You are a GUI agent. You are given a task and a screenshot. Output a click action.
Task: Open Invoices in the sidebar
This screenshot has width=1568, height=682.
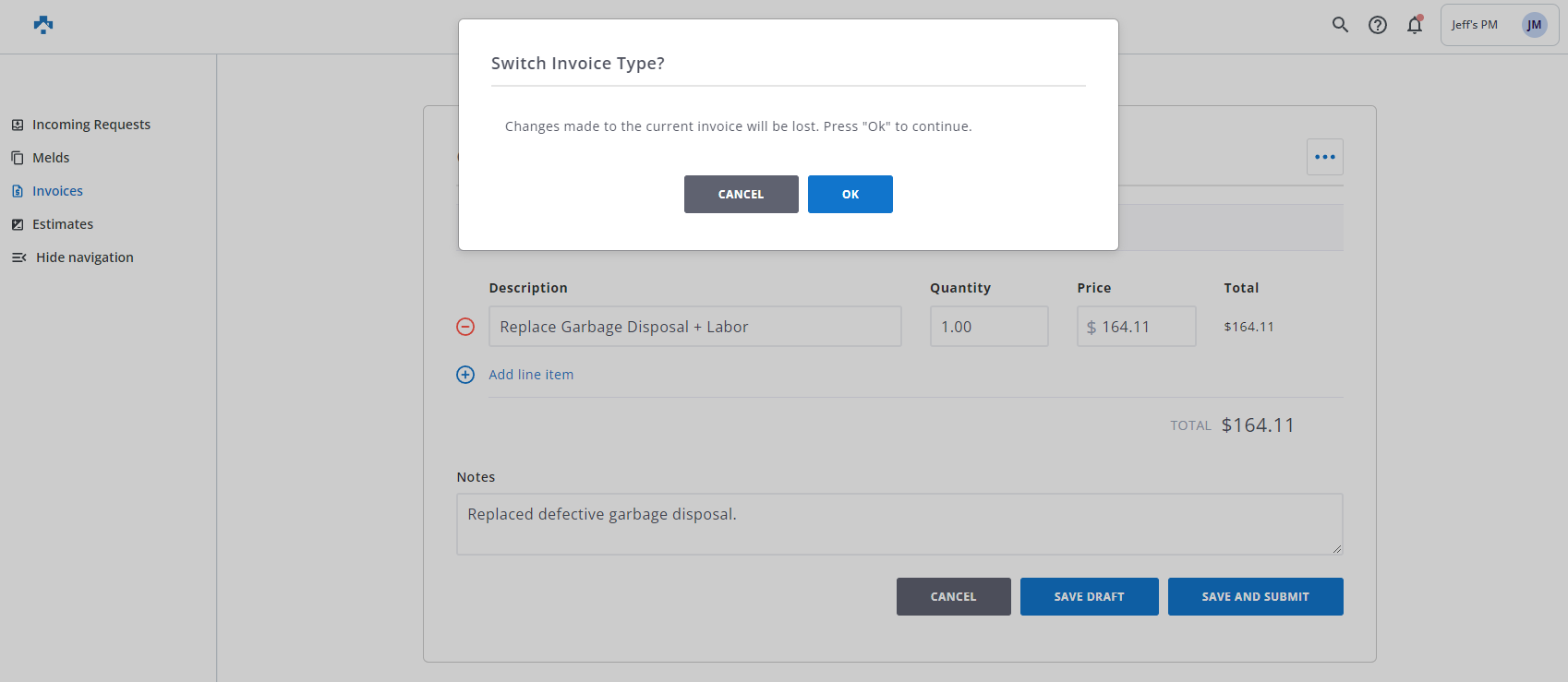[57, 191]
